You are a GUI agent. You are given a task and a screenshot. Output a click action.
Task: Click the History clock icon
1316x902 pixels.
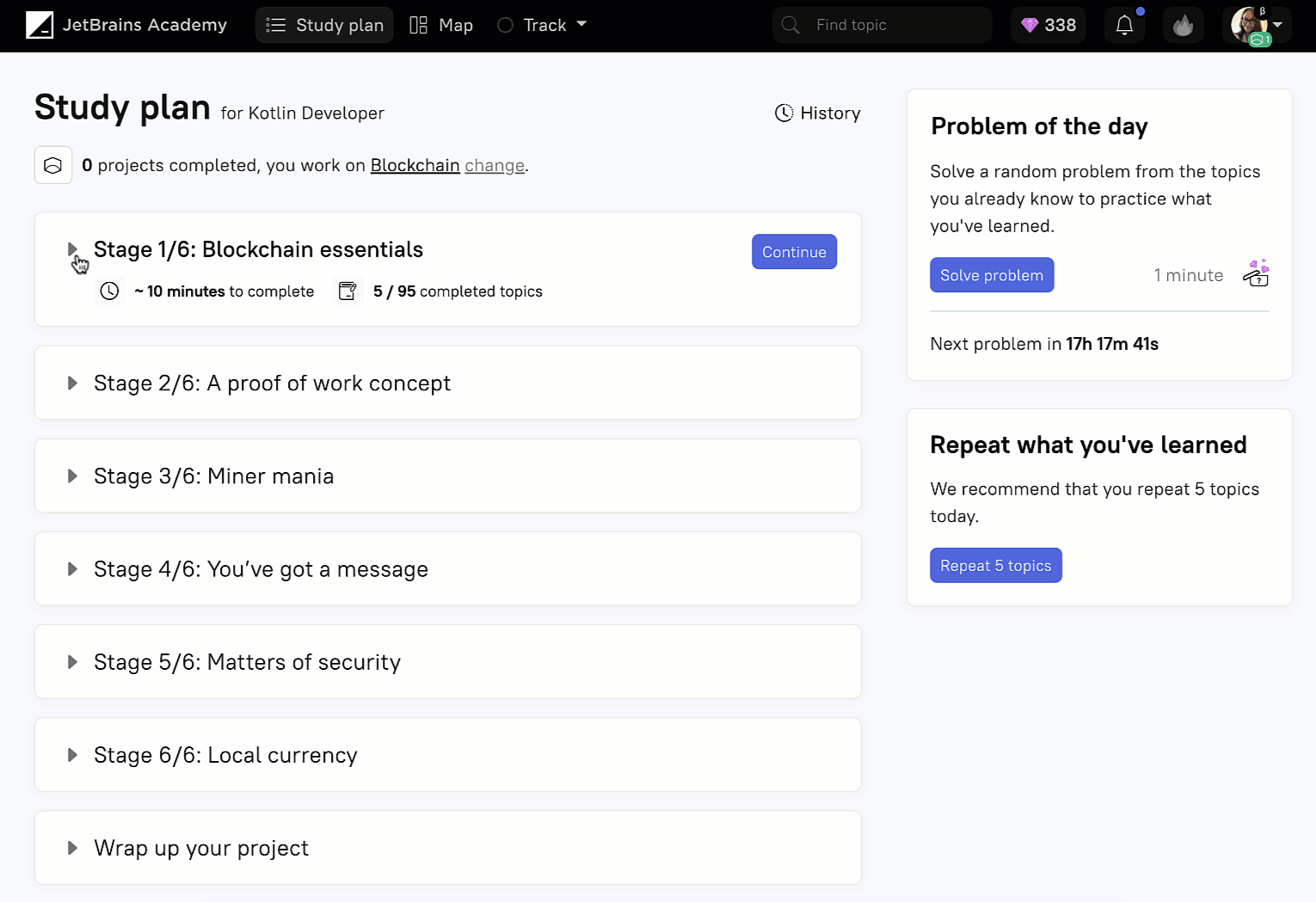784,114
